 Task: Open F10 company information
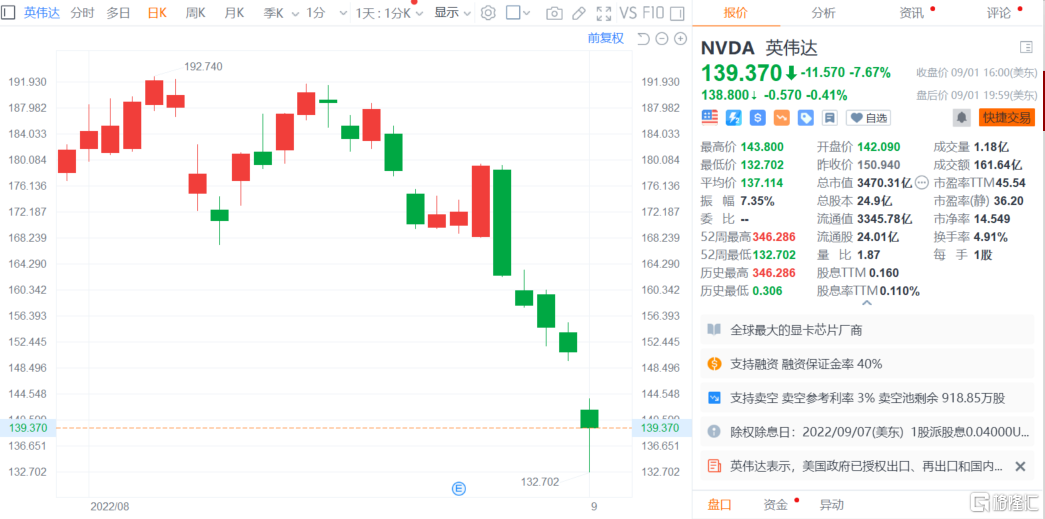tap(653, 13)
